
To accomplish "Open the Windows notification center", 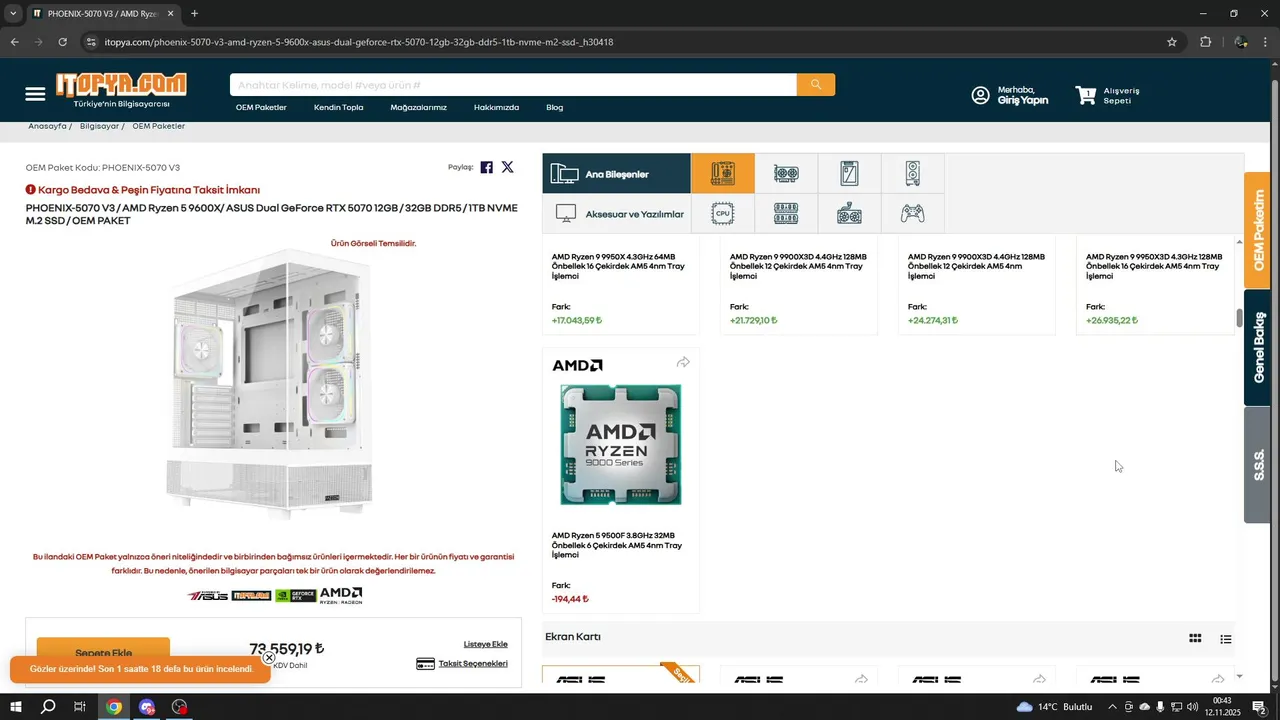I will click(x=1259, y=707).
